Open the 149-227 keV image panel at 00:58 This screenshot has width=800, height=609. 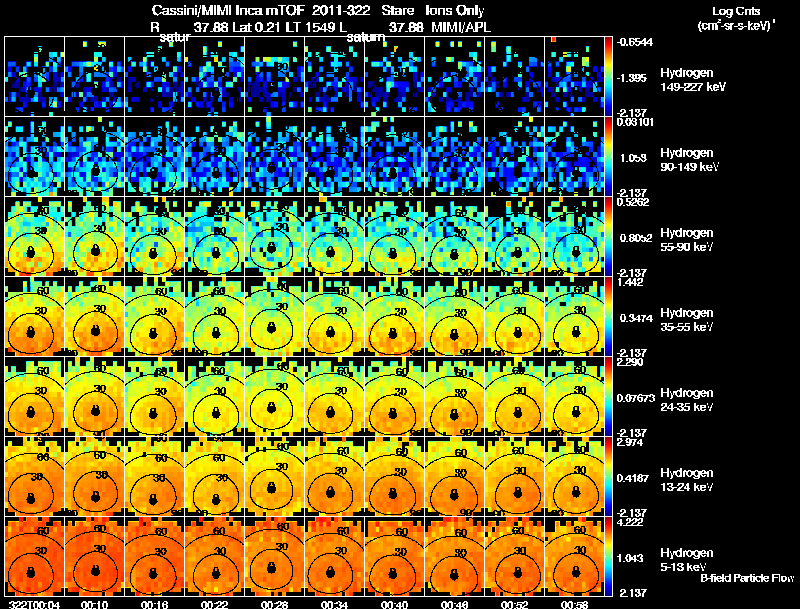coord(574,77)
